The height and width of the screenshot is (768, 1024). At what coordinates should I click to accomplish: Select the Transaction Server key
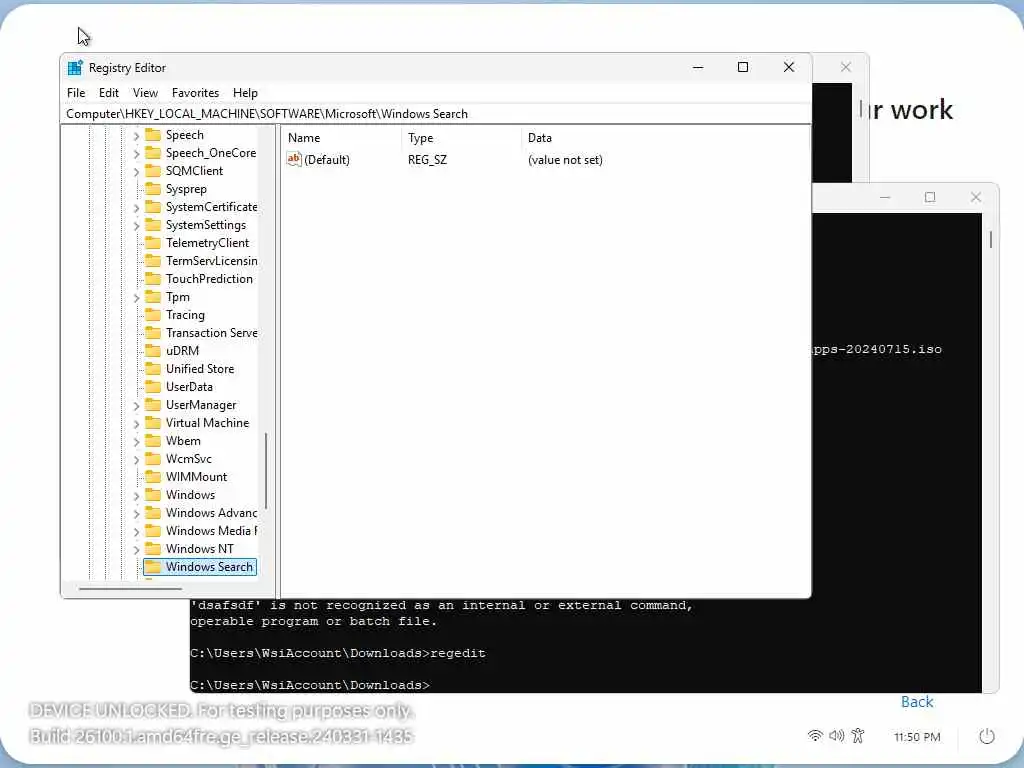pos(211,333)
